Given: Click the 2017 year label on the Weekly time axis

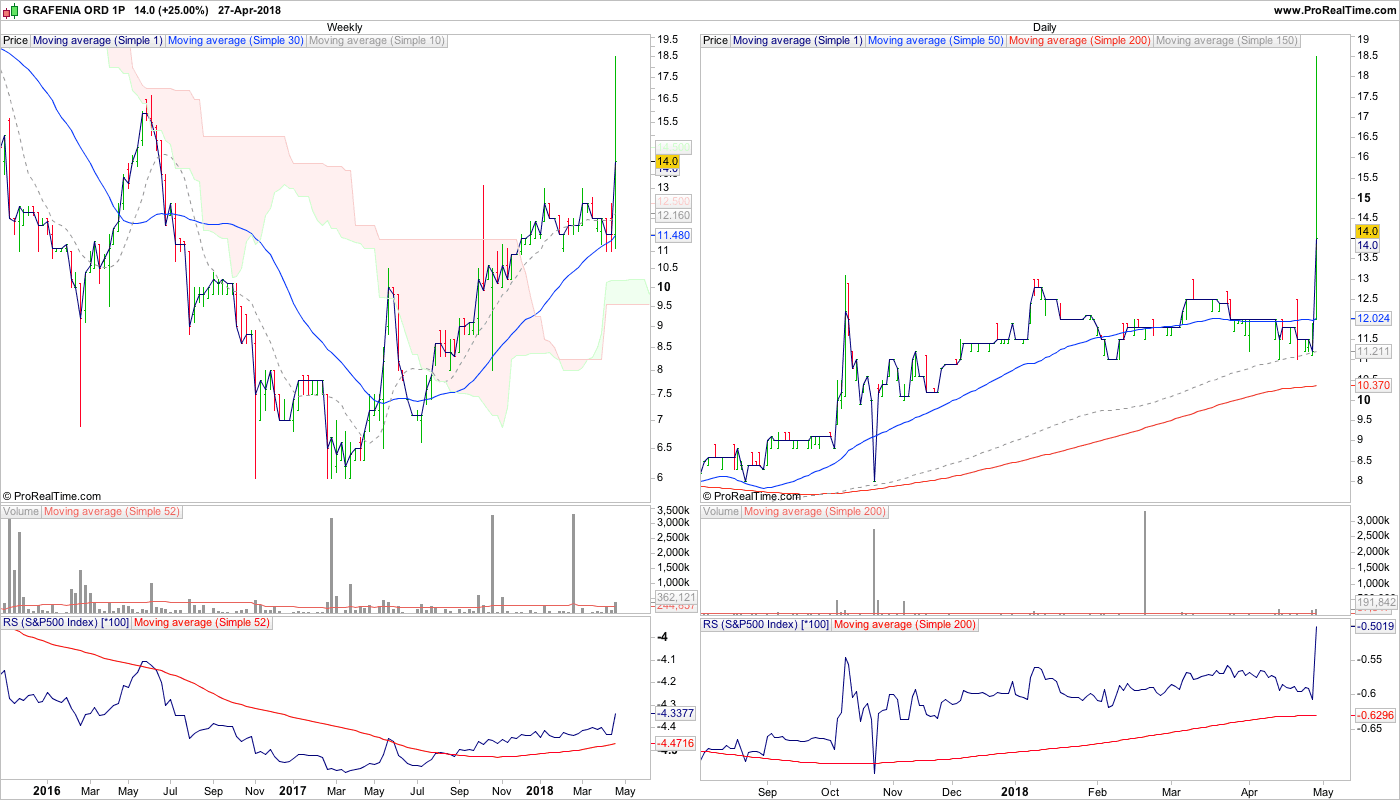Looking at the screenshot, I should (293, 790).
